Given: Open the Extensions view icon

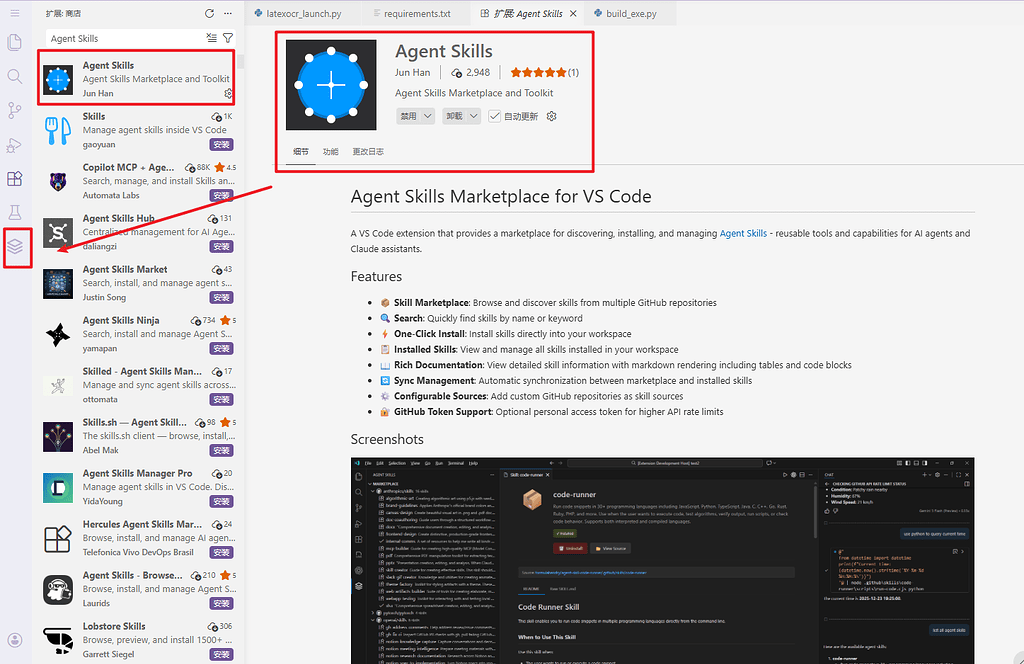Looking at the screenshot, I should coord(14,178).
